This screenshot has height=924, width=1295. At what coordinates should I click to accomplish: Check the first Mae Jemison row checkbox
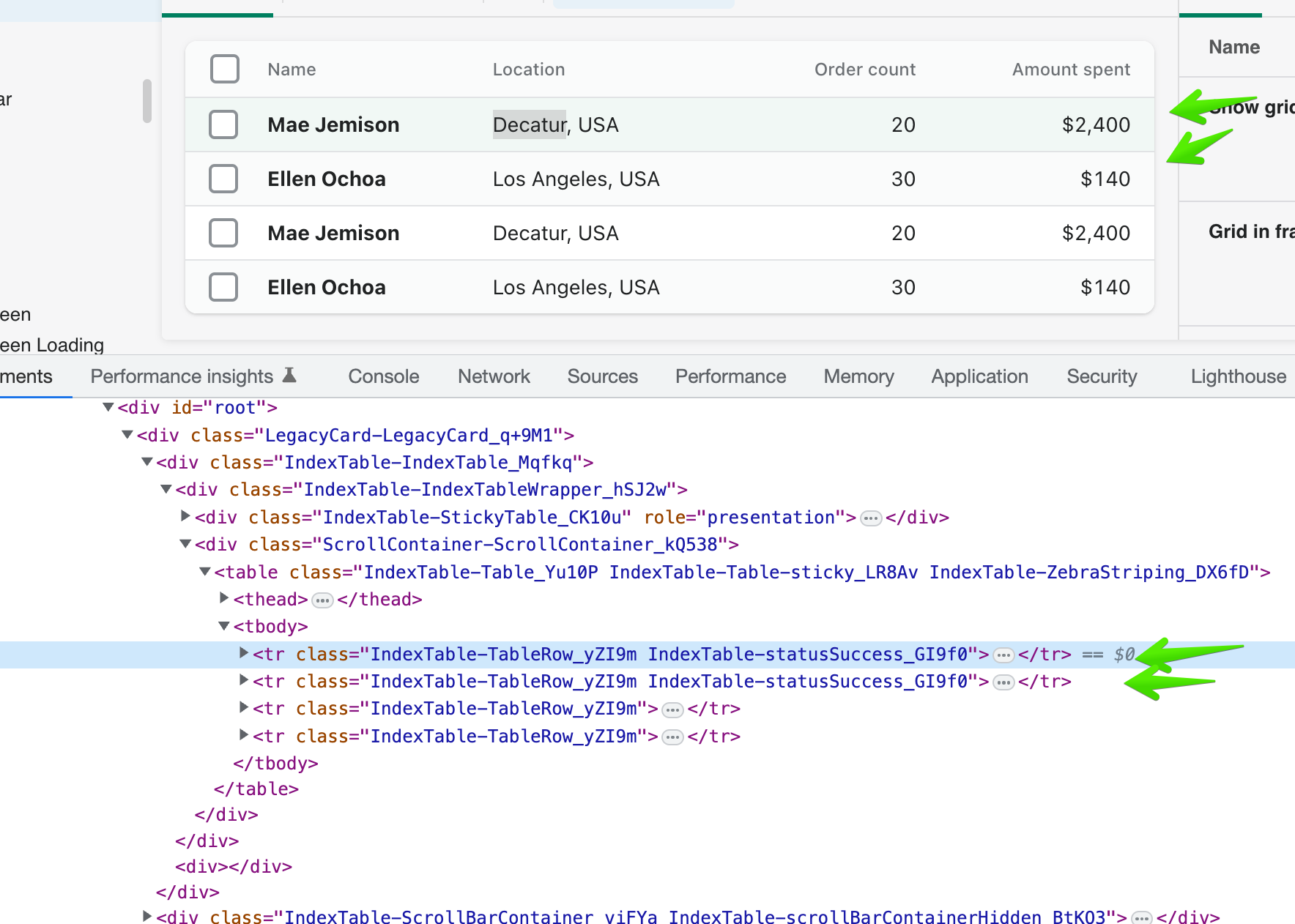223,124
